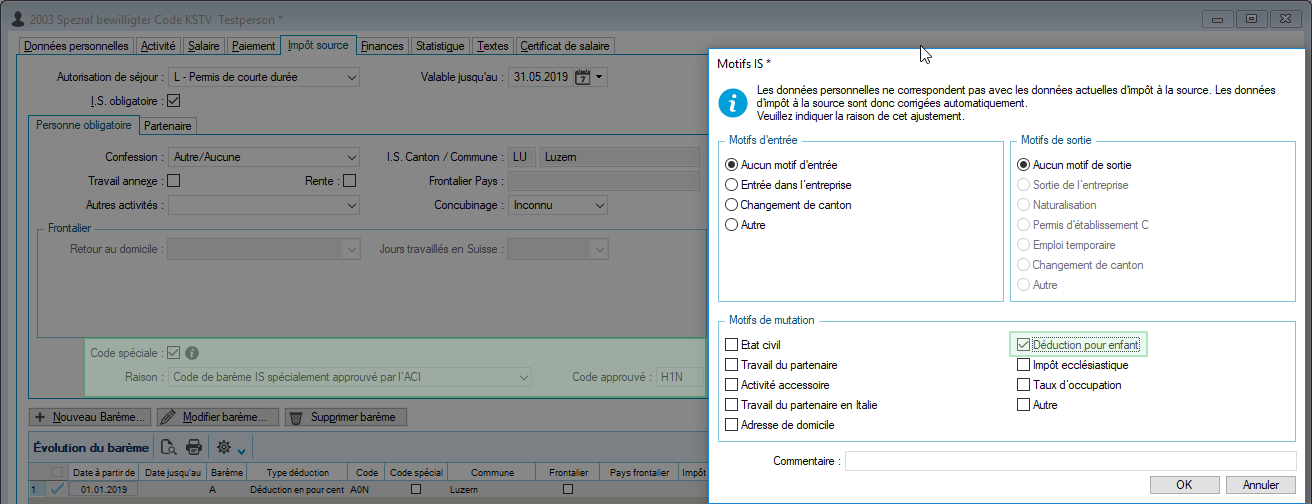Screen dimensions: 1312x504
Task: Click gear settings icon in Évolution du barème toolbar
Action: [x=224, y=447]
